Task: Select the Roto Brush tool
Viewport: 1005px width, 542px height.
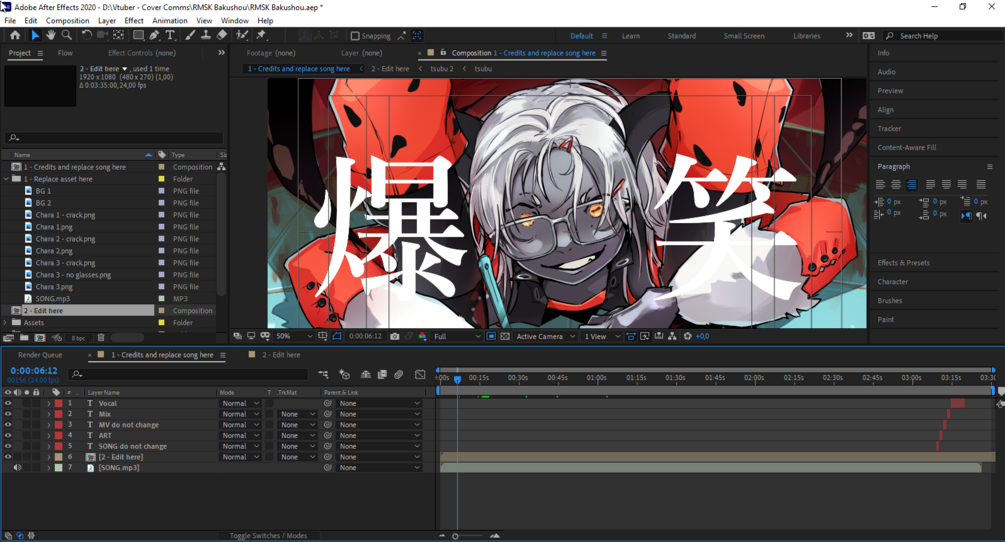Action: tap(242, 35)
